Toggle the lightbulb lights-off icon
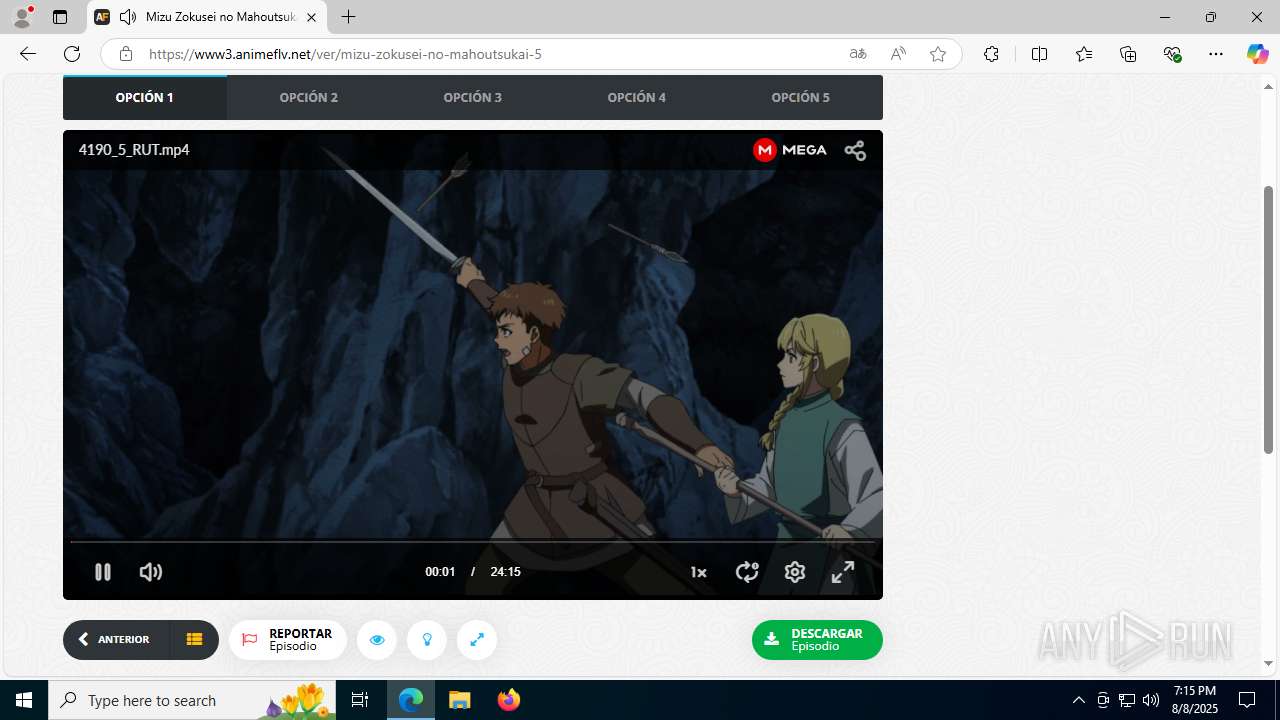The image size is (1280, 720). click(427, 640)
